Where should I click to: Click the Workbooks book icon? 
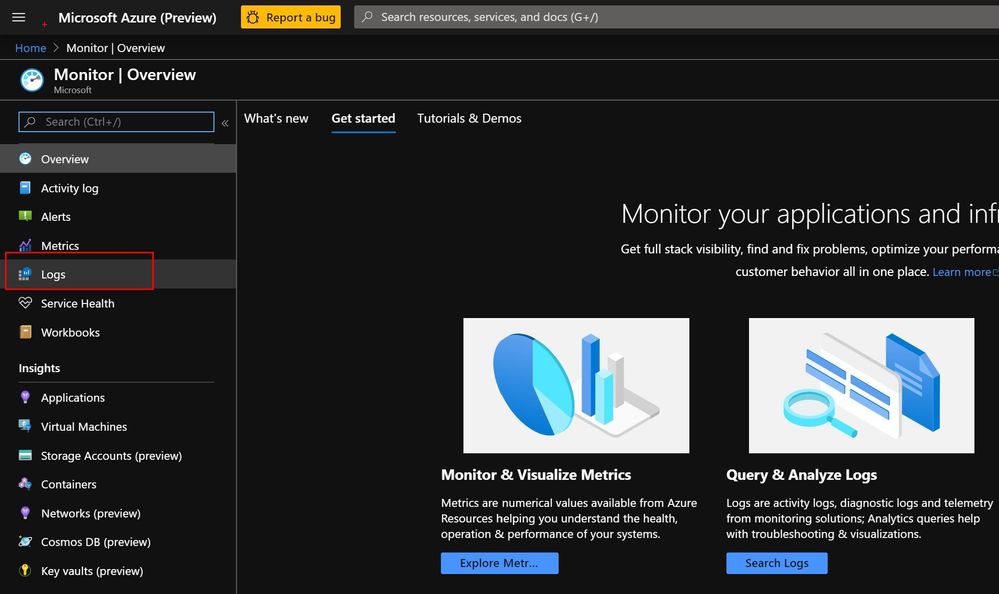point(25,332)
